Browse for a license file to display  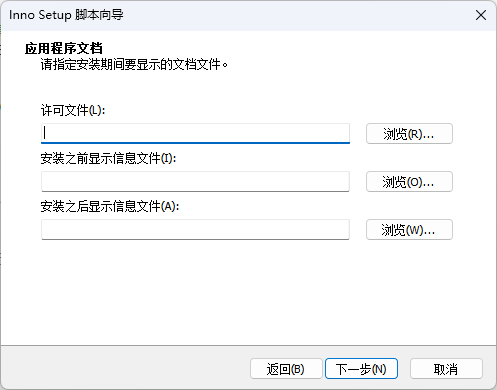click(x=409, y=134)
